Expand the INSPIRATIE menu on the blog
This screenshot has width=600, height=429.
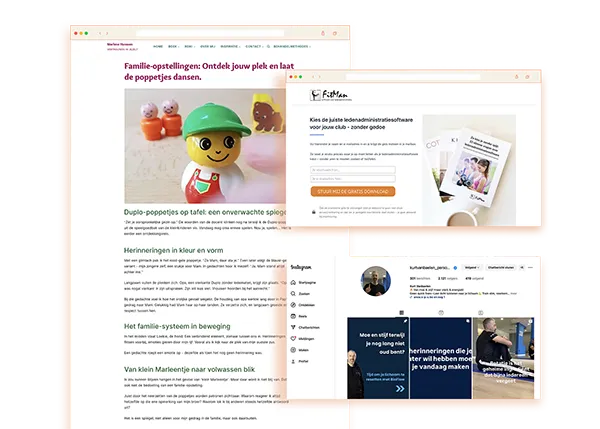230,46
